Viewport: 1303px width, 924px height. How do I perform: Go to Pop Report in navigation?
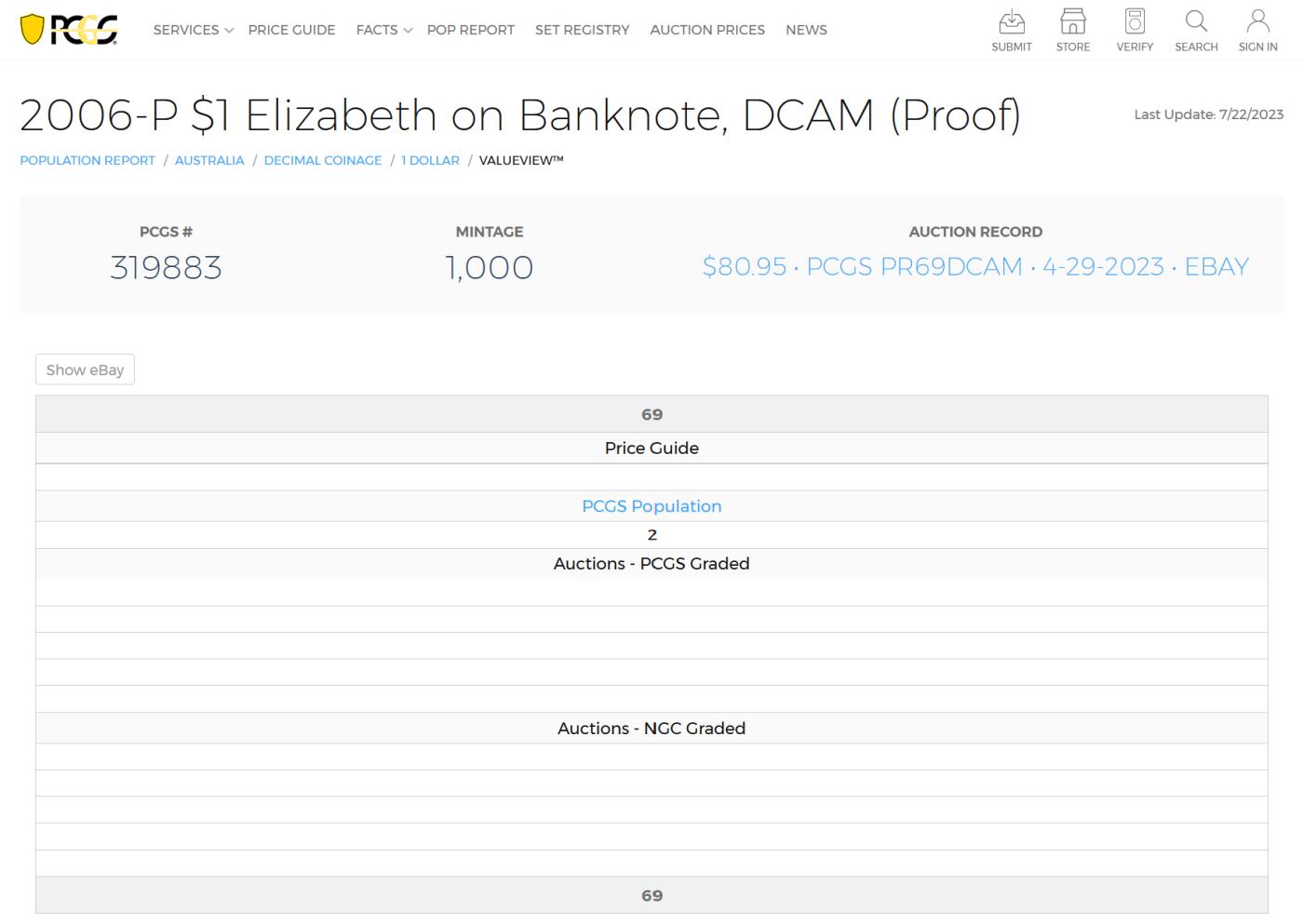point(470,30)
